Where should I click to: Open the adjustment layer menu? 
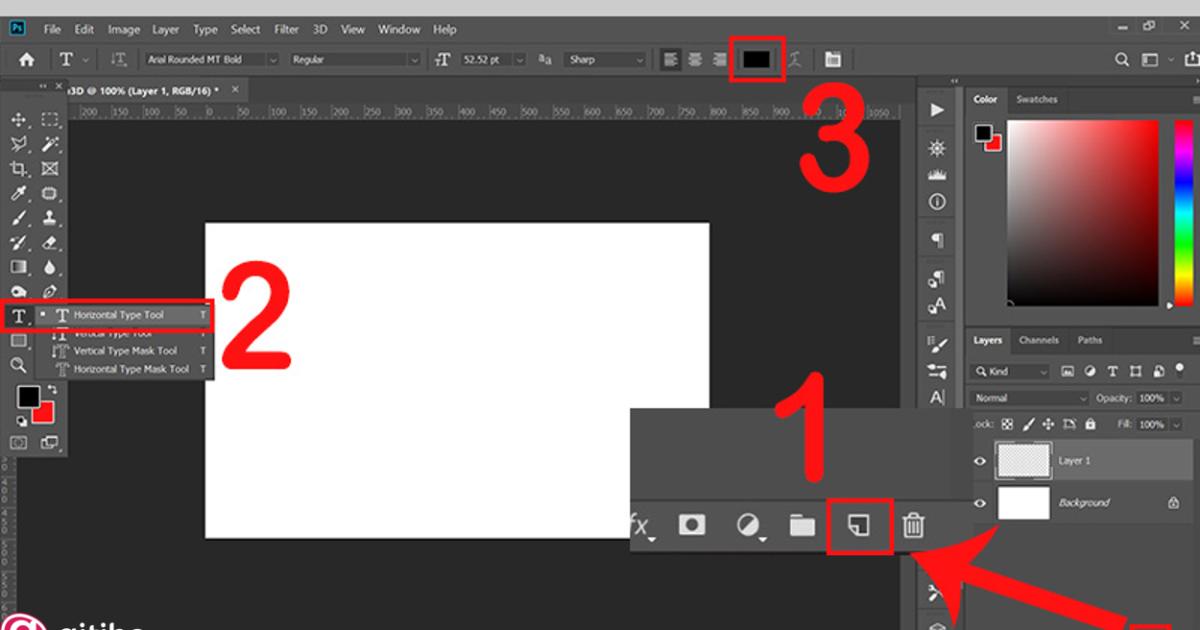coord(749,525)
